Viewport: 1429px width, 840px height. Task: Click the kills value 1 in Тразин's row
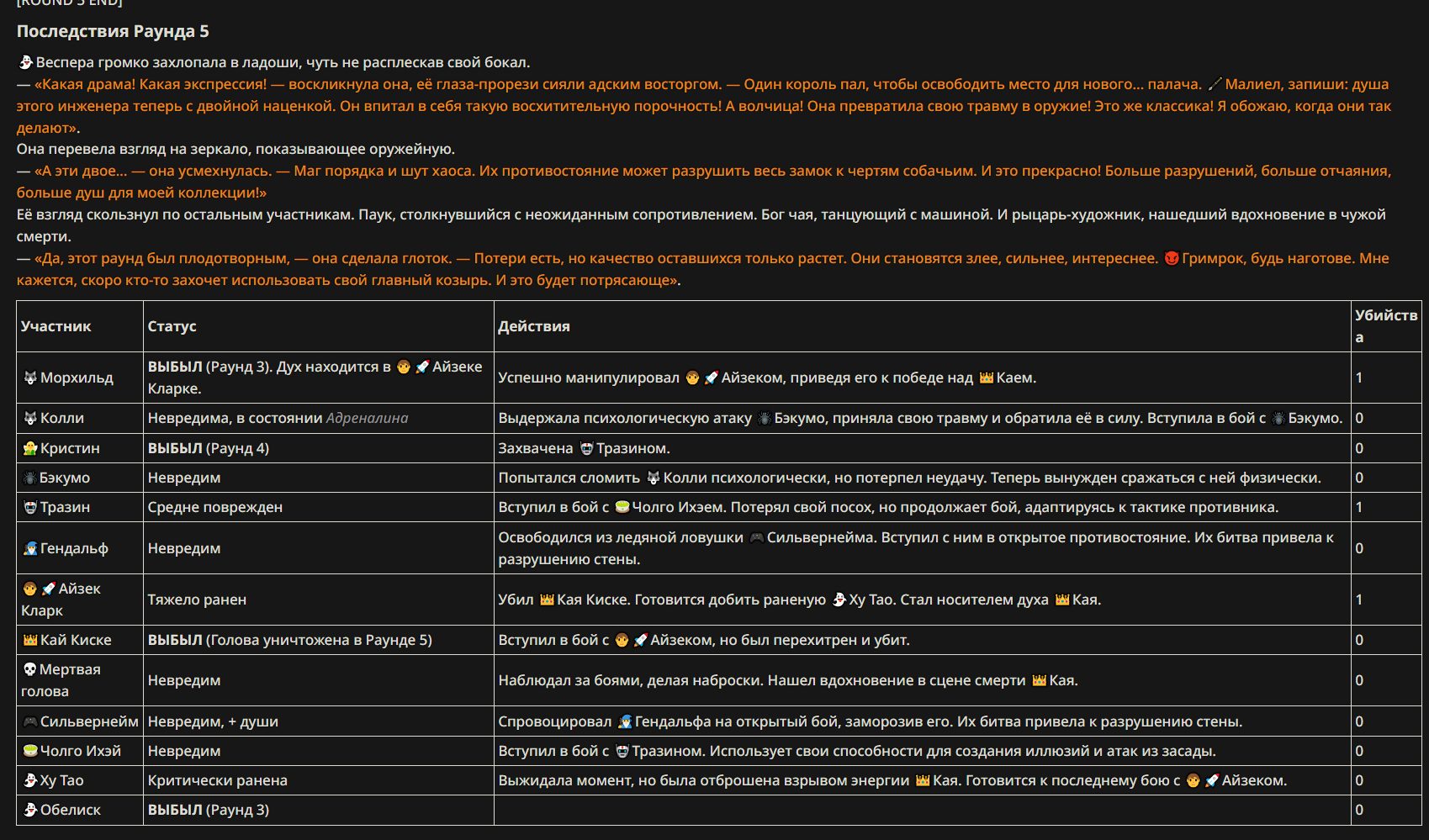(x=1359, y=508)
